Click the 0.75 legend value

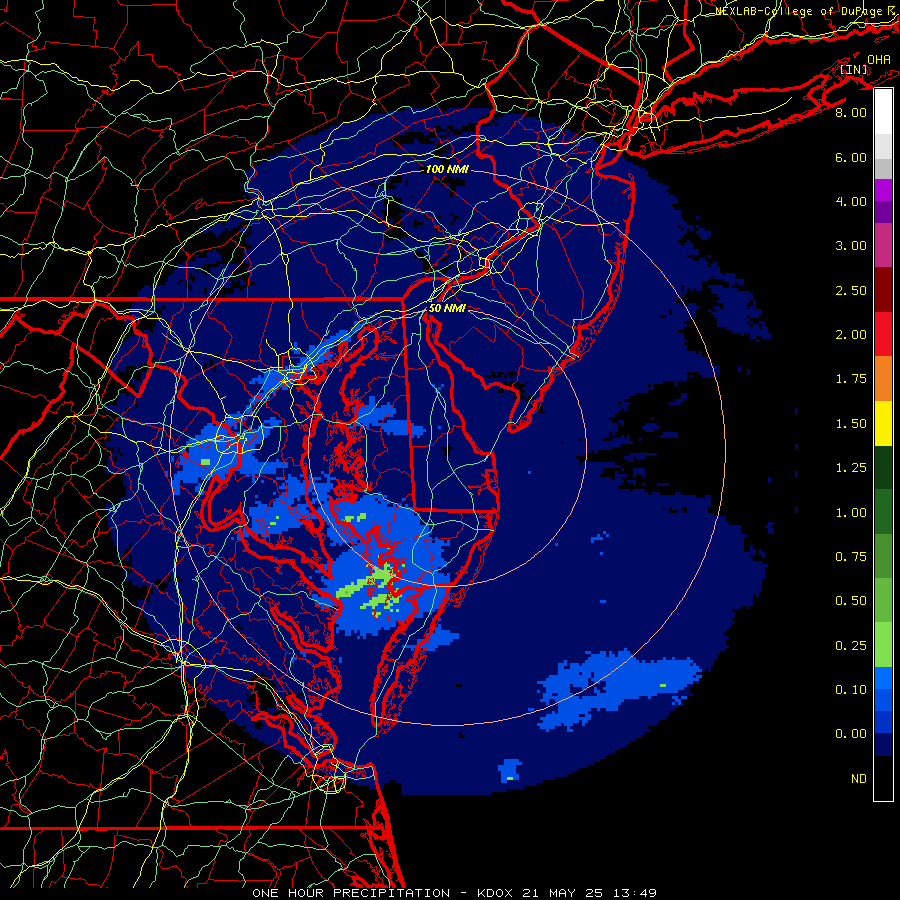[851, 557]
